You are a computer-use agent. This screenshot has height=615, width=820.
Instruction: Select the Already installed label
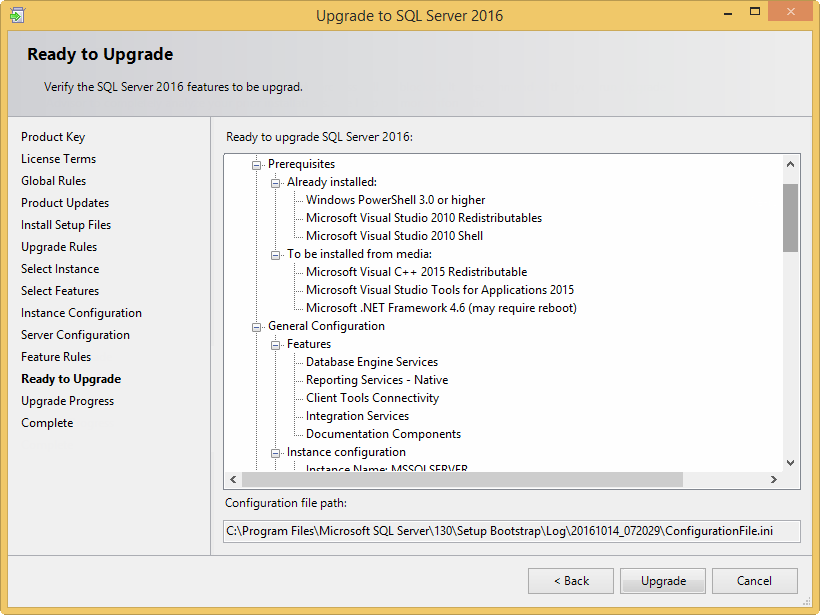click(x=332, y=182)
